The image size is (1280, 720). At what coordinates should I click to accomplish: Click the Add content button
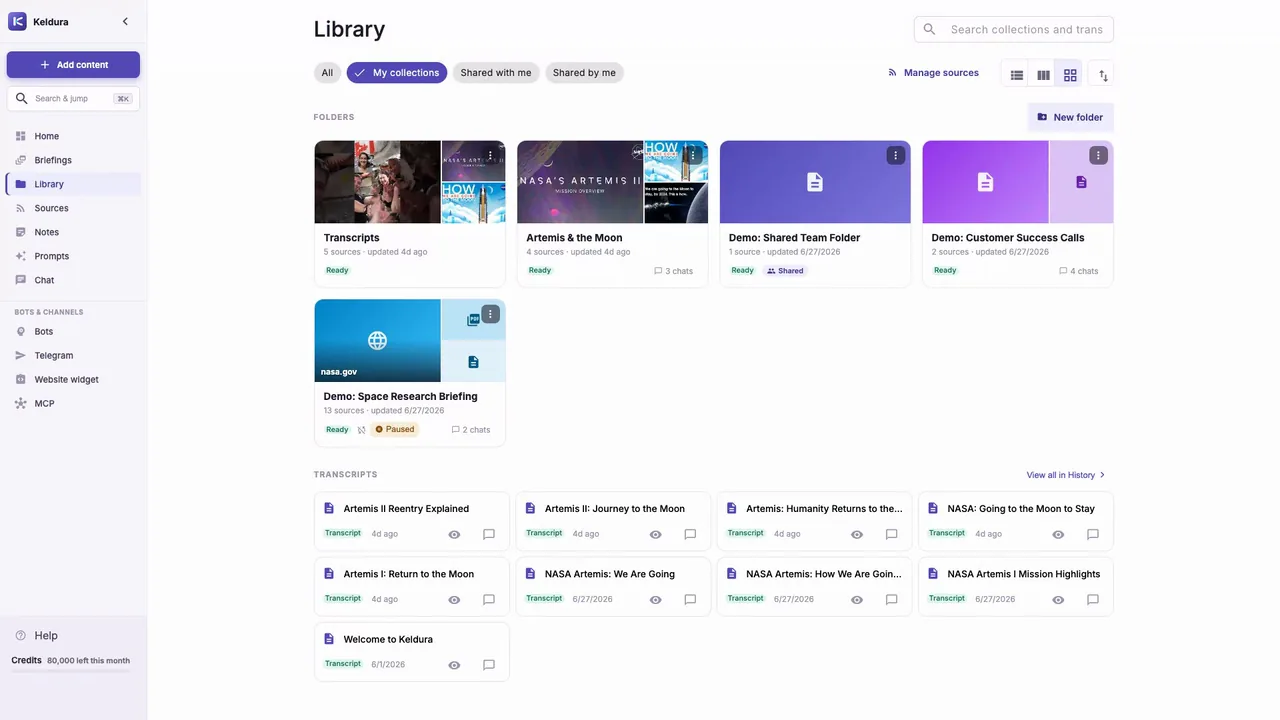(x=73, y=65)
